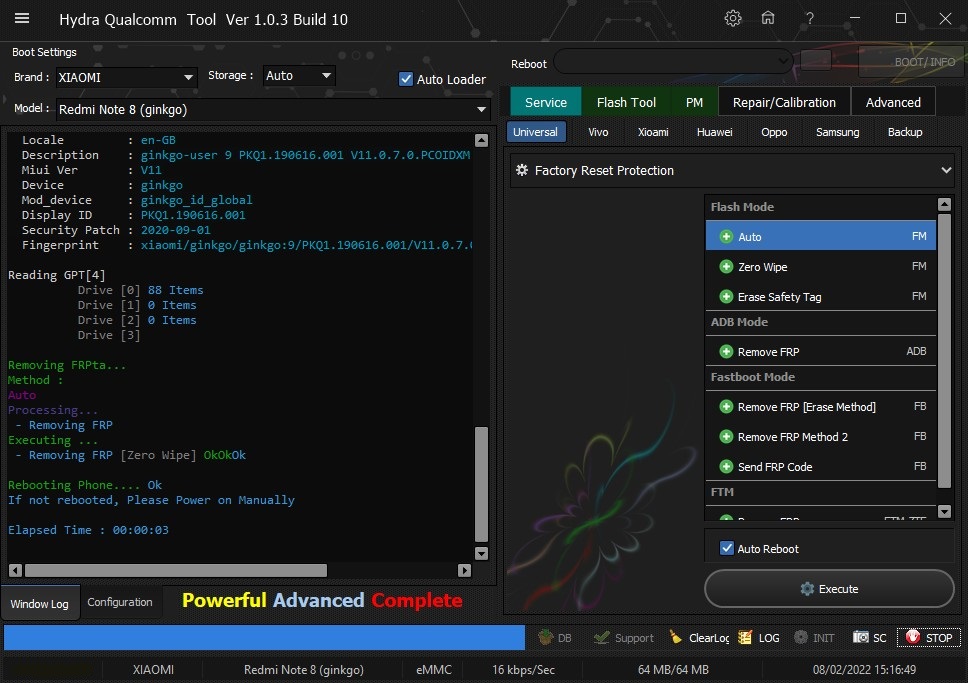The width and height of the screenshot is (968, 683).
Task: Open settings gear icon in title bar
Action: click(x=733, y=19)
